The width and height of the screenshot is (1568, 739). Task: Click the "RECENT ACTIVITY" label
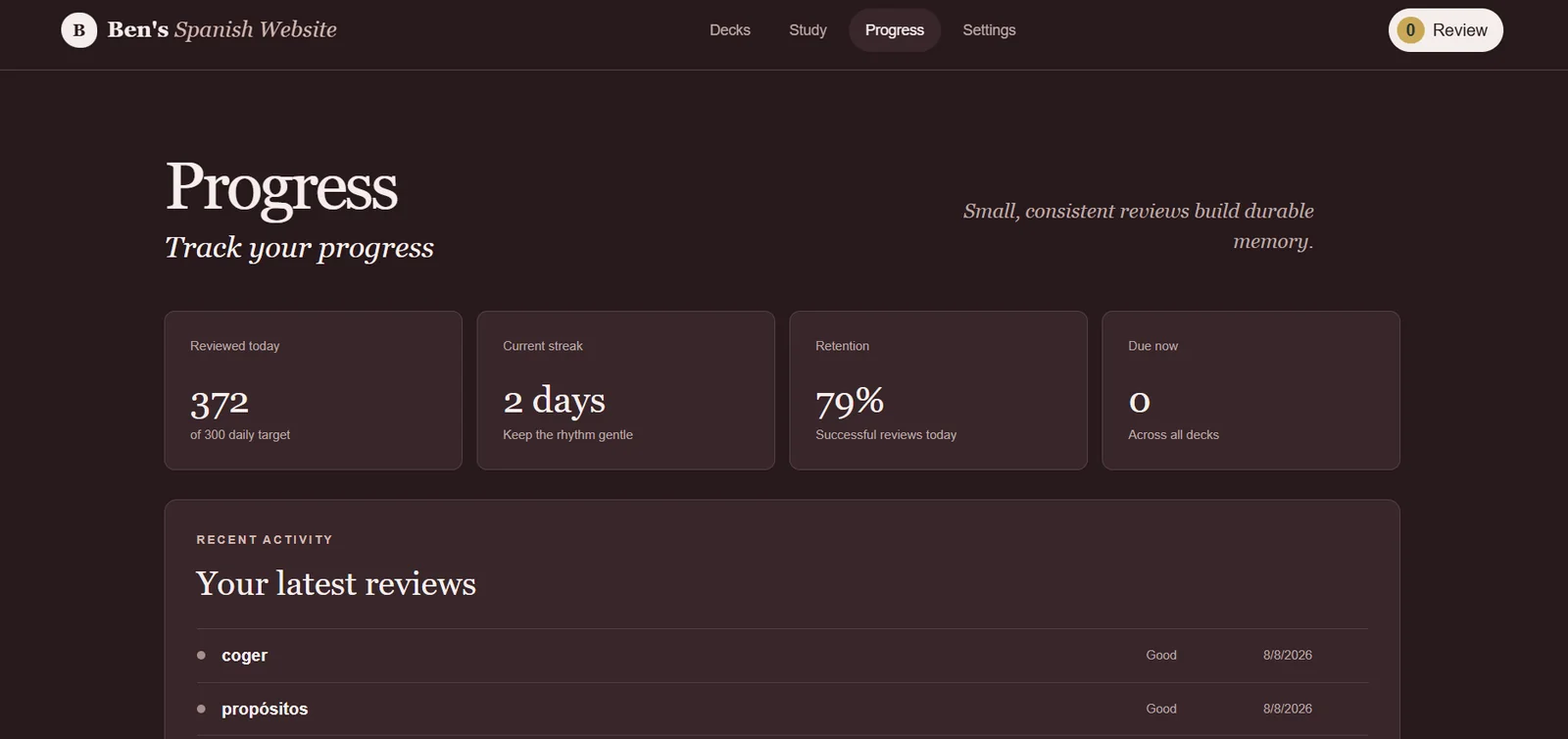[x=265, y=540]
